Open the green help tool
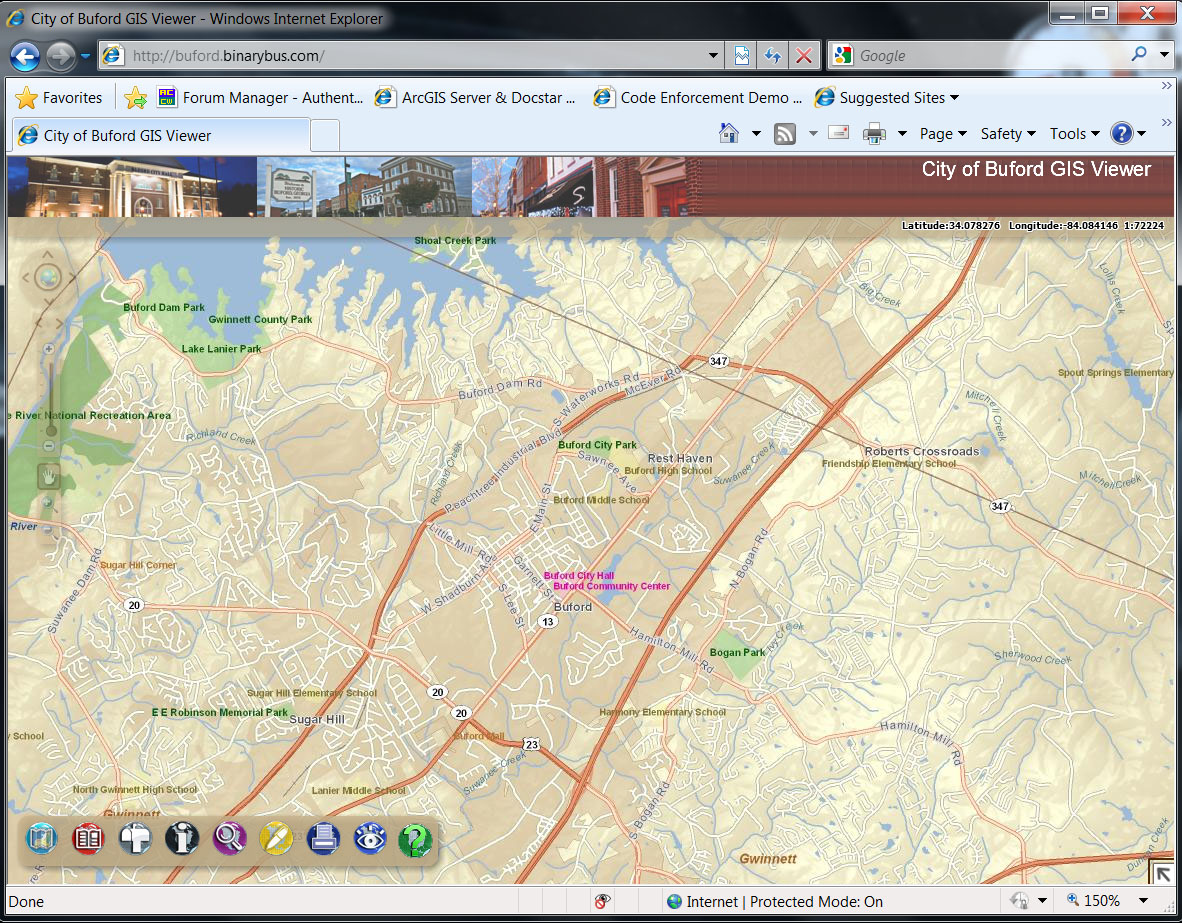 [415, 840]
